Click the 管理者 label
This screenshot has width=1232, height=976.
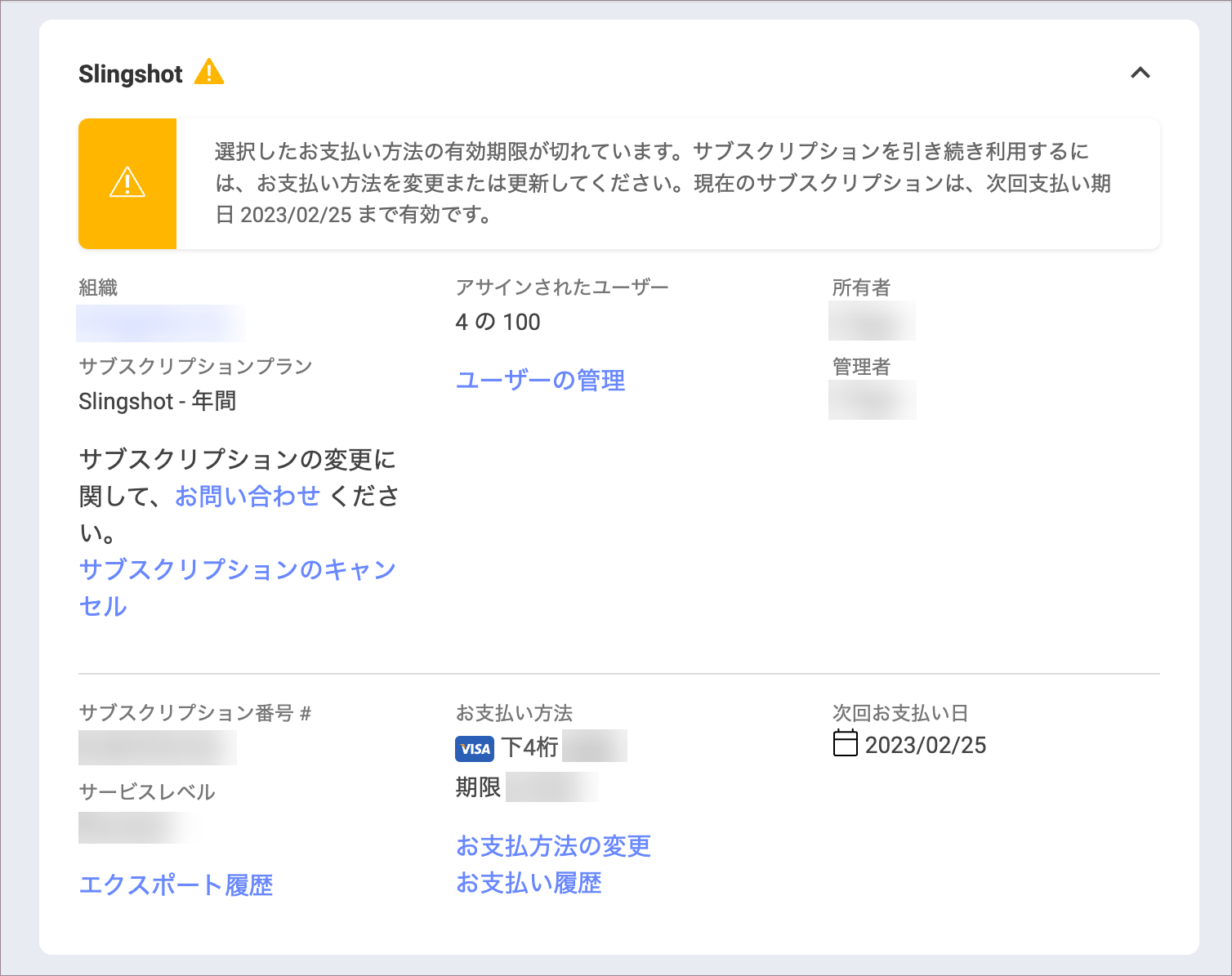pyautogui.click(x=862, y=367)
